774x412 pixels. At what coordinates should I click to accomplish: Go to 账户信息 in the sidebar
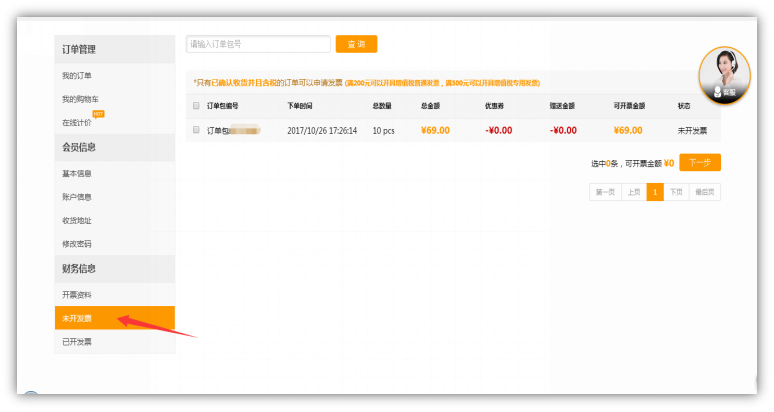point(77,197)
